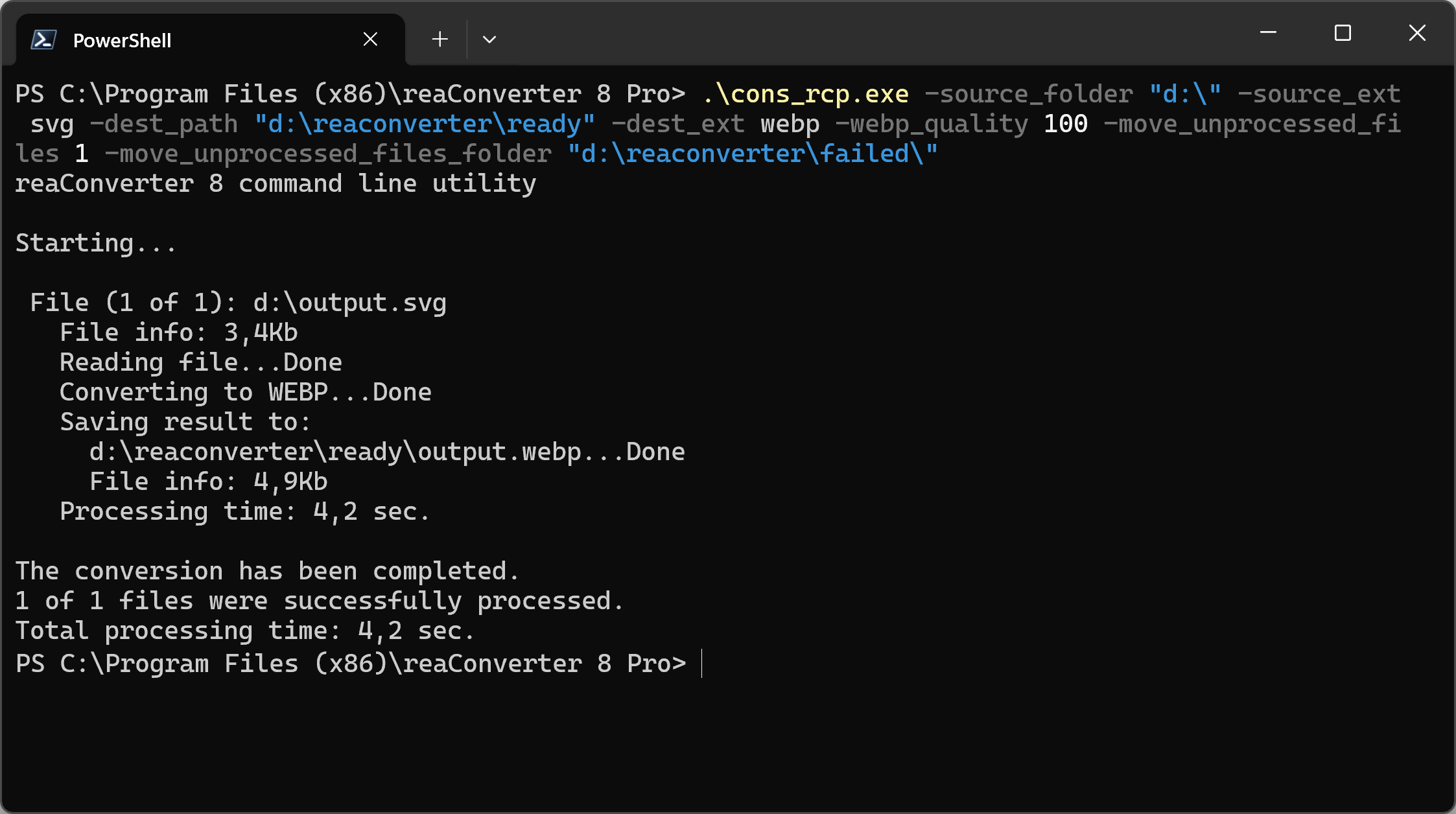Click the "d:\reaconverter\ready" destination path string
This screenshot has height=814, width=1456.
point(425,124)
